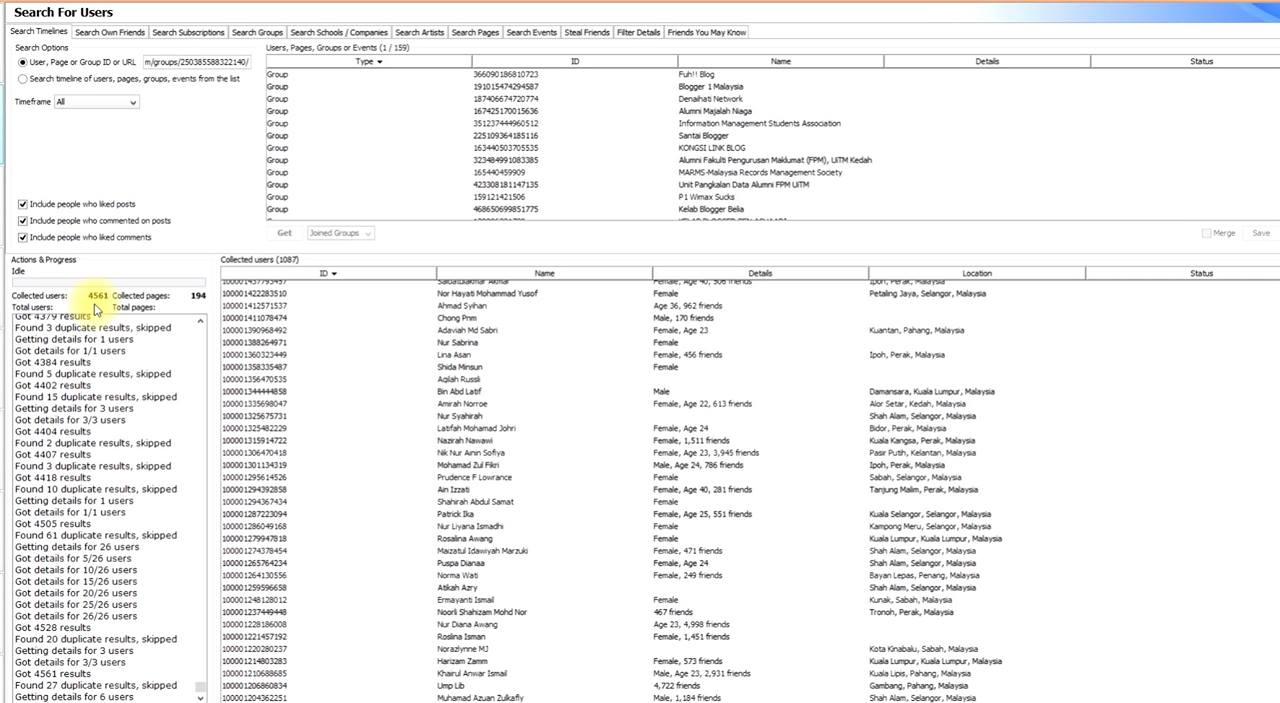Open the Search Subscriptions tab

pyautogui.click(x=188, y=32)
